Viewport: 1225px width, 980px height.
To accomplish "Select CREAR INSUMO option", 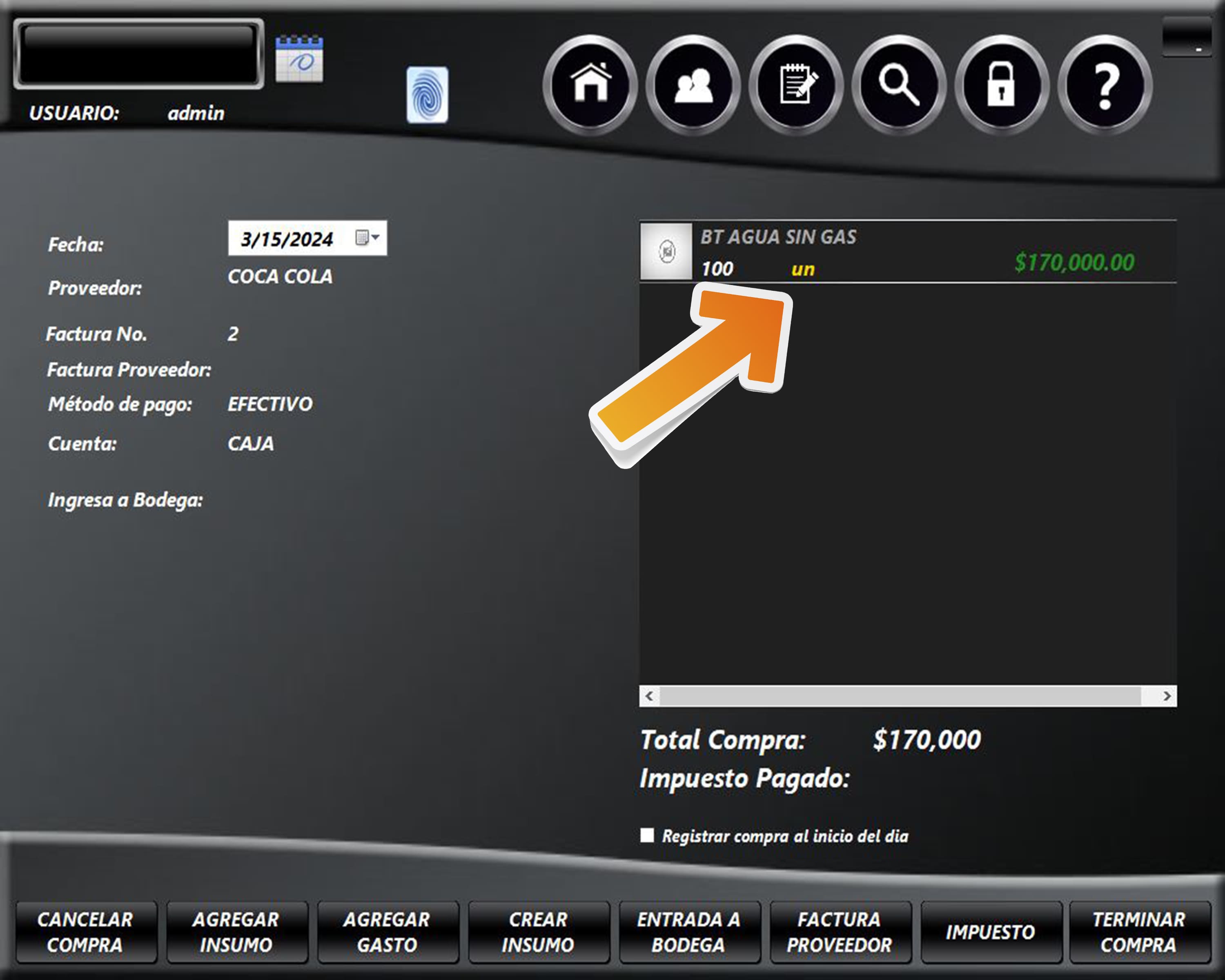I will (538, 932).
